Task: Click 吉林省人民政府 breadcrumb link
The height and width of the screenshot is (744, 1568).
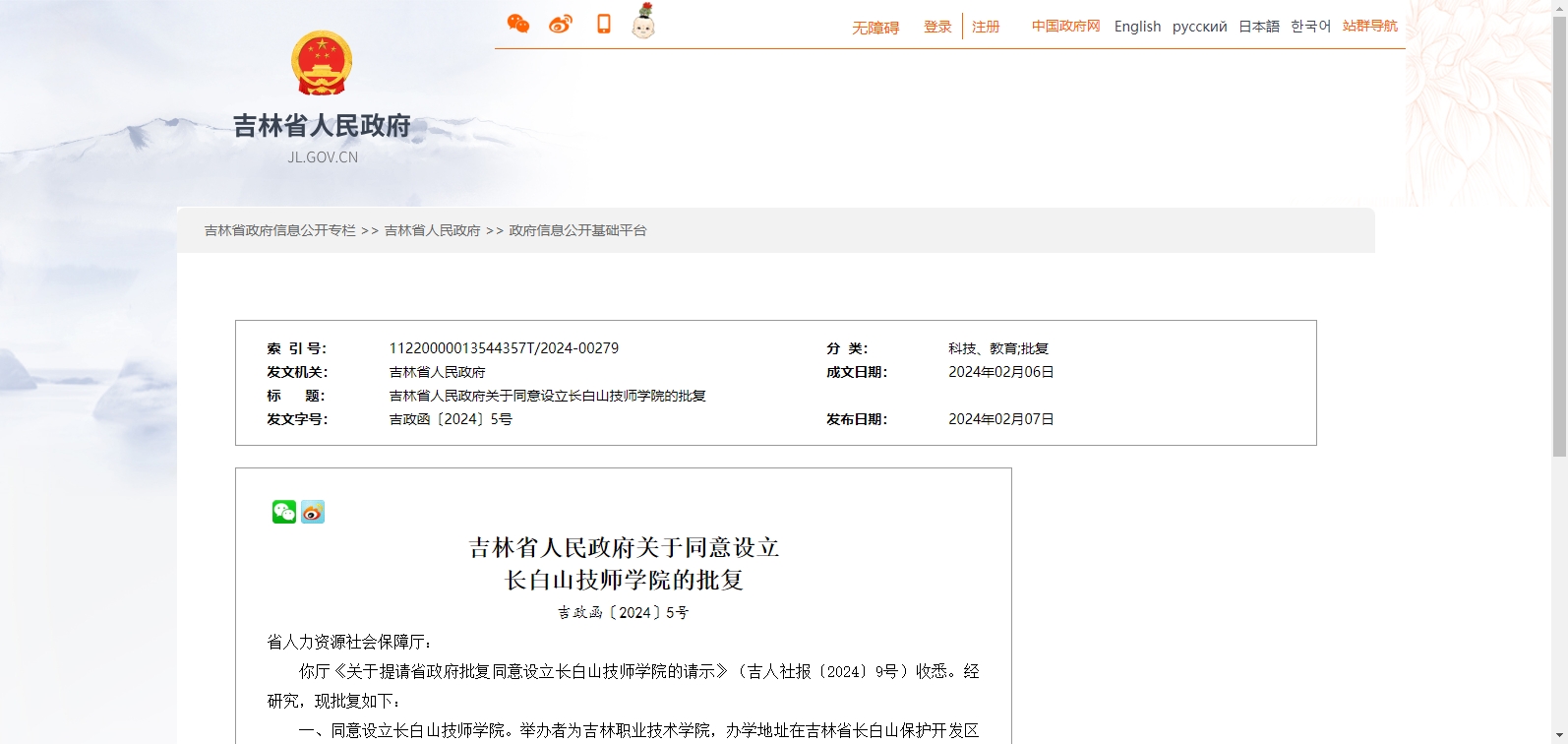Action: click(432, 230)
